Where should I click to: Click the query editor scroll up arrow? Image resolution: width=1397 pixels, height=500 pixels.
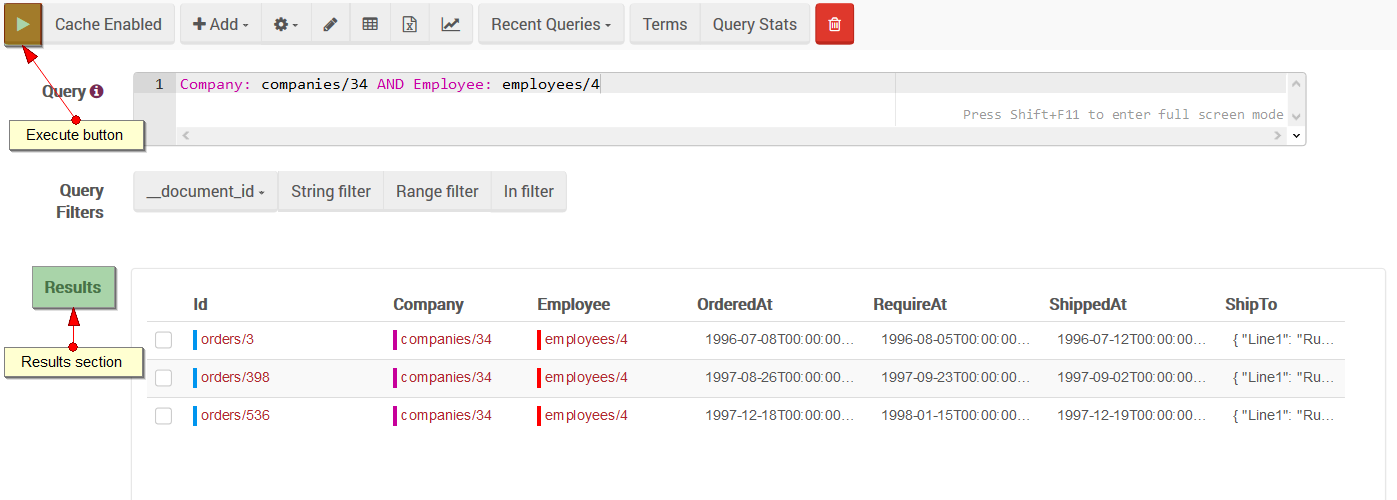(1296, 85)
